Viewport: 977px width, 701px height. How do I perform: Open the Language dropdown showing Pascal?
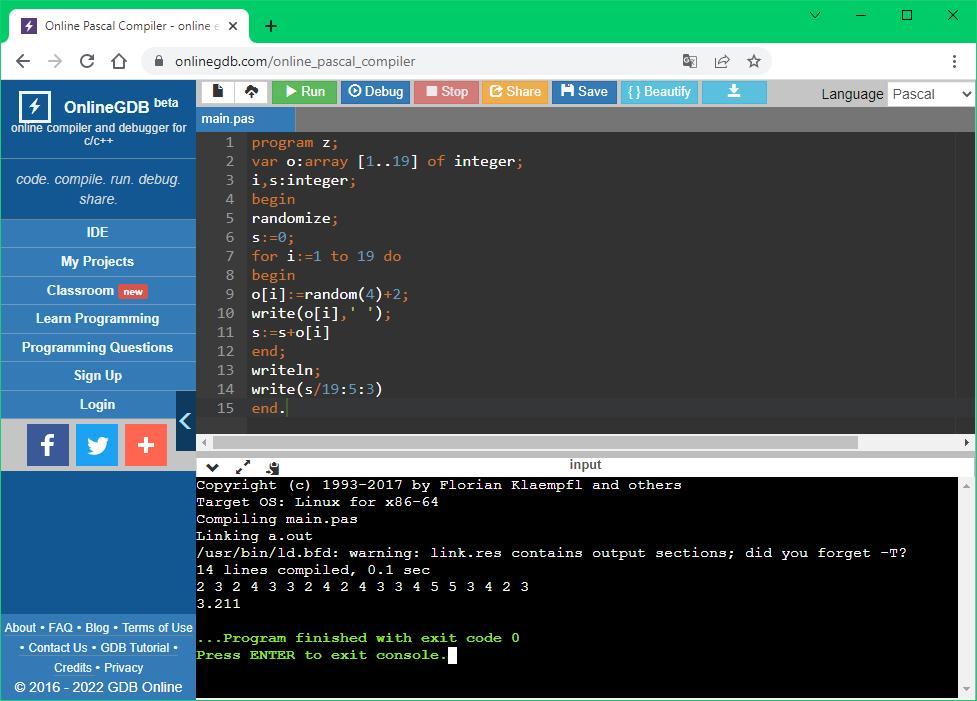931,94
